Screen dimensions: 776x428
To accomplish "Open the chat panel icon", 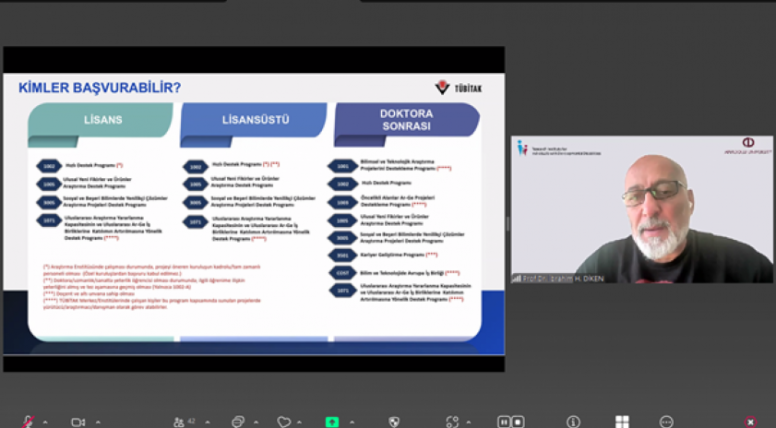I will (x=238, y=421).
